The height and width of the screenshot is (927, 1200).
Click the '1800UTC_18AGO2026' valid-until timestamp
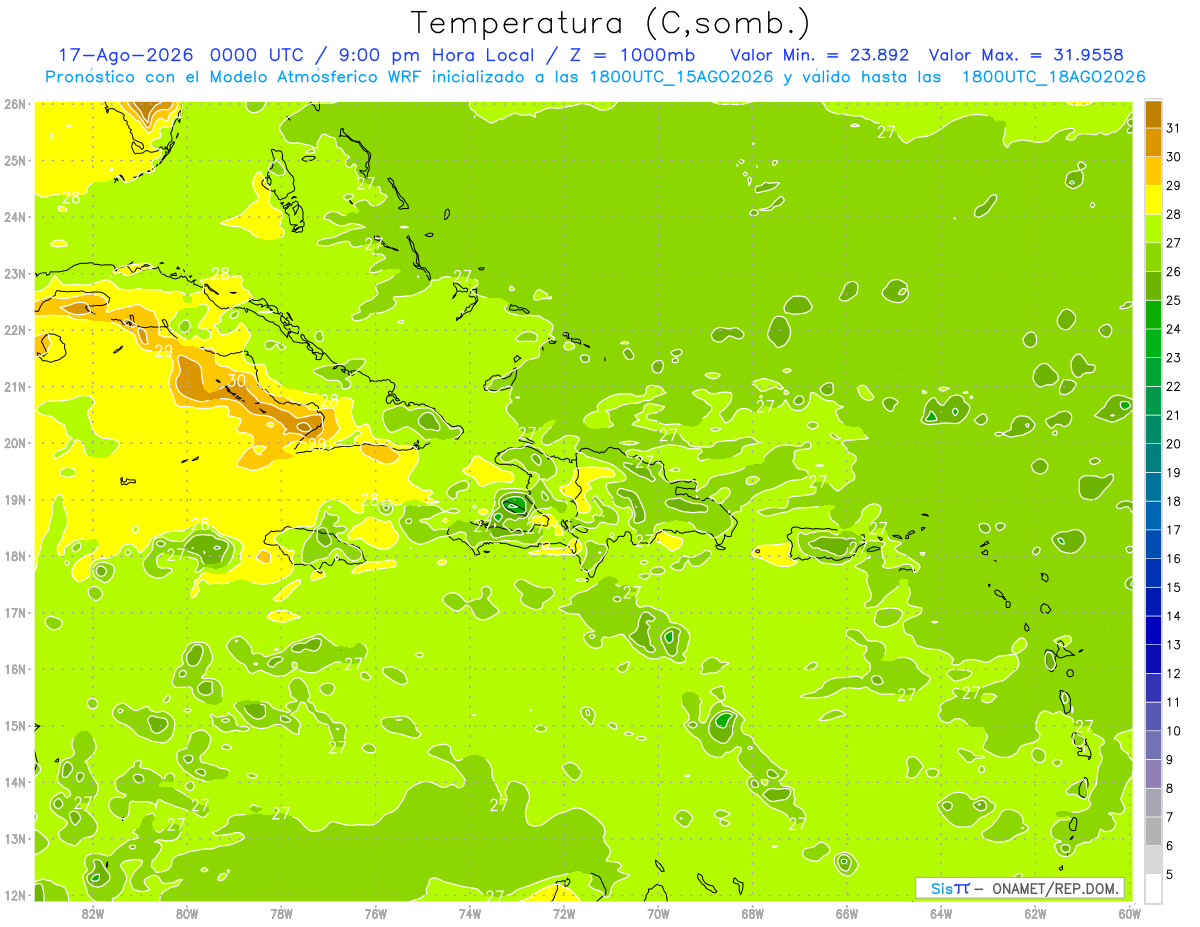tap(1053, 77)
